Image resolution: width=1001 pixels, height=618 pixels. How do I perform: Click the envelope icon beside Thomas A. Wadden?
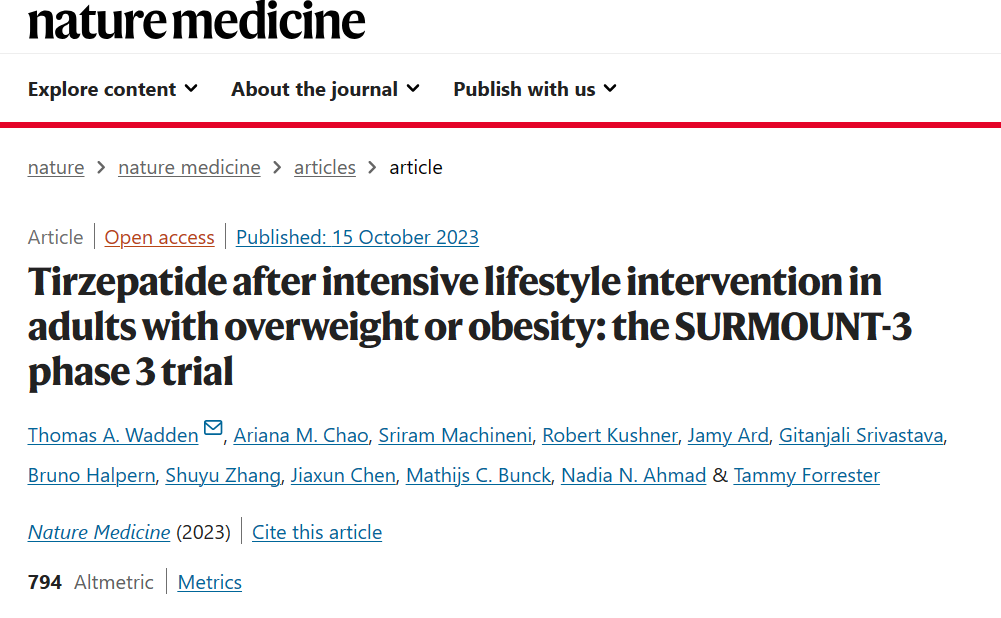tap(213, 427)
